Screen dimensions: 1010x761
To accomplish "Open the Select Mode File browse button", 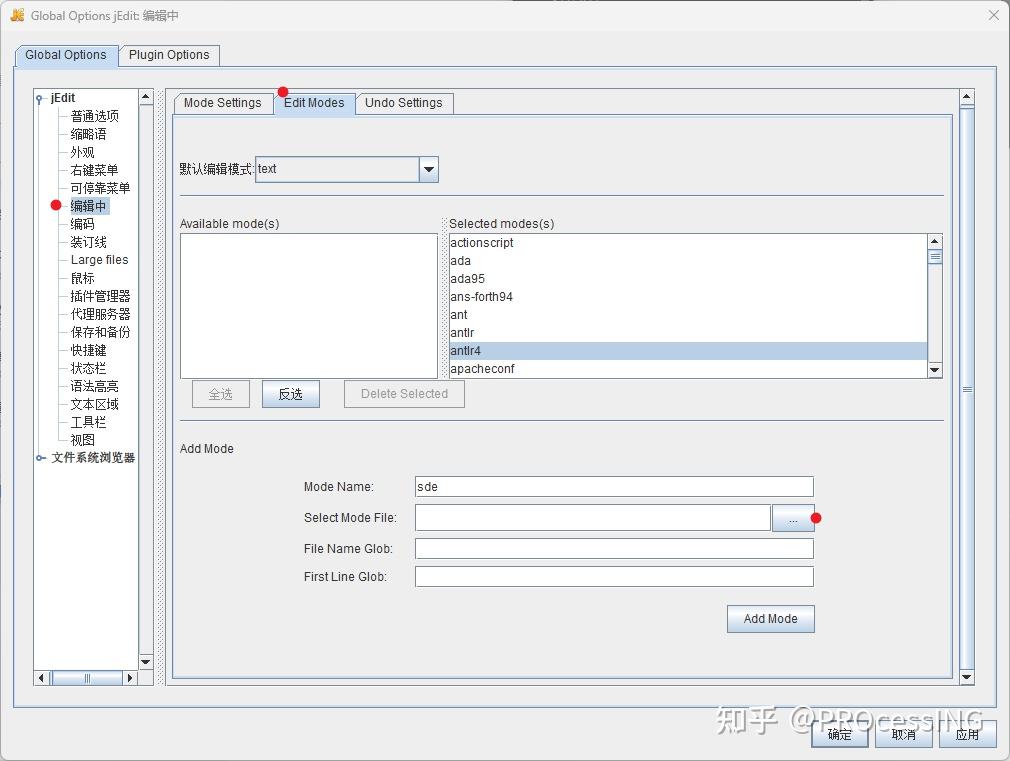I will [794, 518].
